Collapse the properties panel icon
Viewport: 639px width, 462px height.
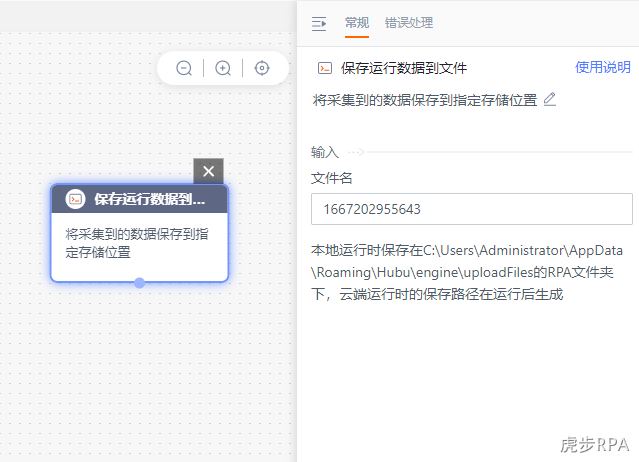tap(319, 24)
